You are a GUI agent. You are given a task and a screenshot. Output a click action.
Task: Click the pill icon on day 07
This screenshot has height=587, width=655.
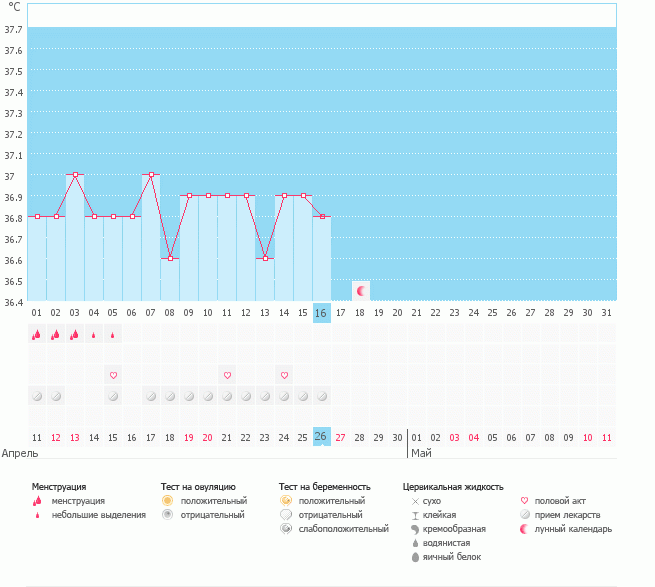151,396
